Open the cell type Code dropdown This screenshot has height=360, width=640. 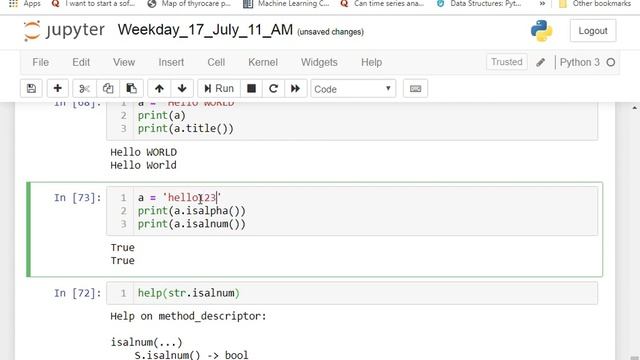(353, 89)
